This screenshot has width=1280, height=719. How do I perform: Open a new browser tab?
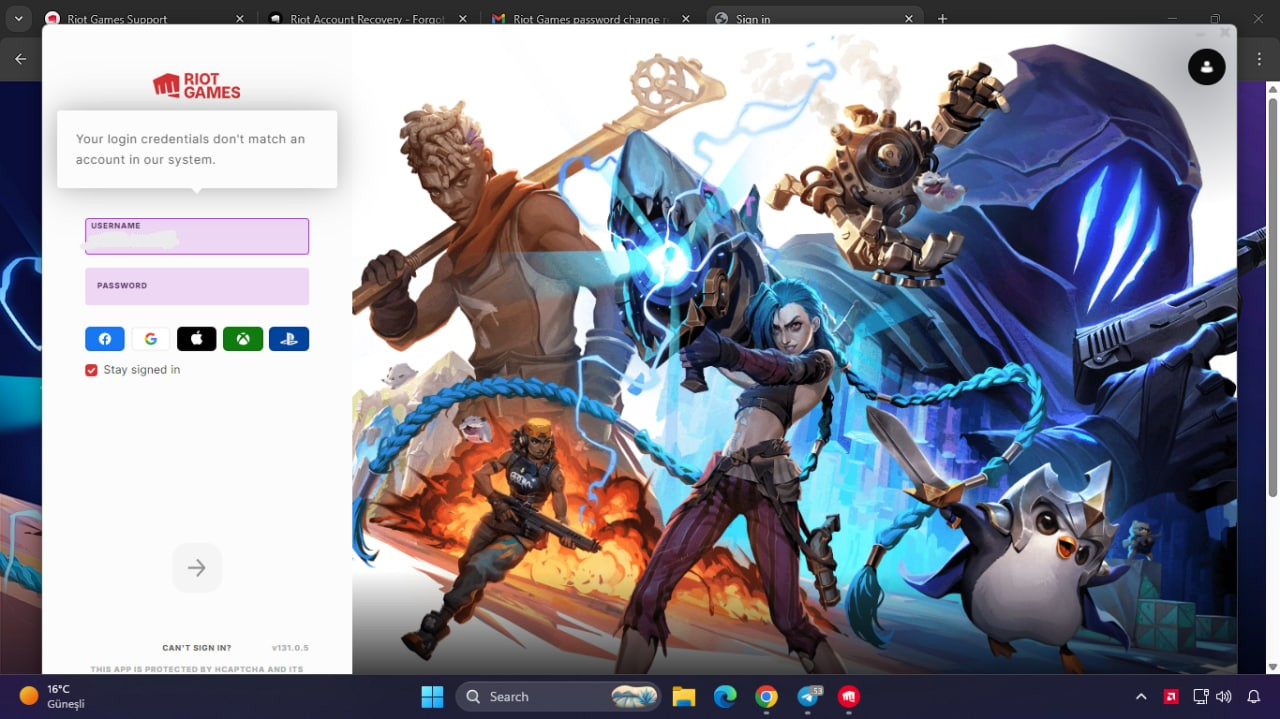tap(942, 19)
